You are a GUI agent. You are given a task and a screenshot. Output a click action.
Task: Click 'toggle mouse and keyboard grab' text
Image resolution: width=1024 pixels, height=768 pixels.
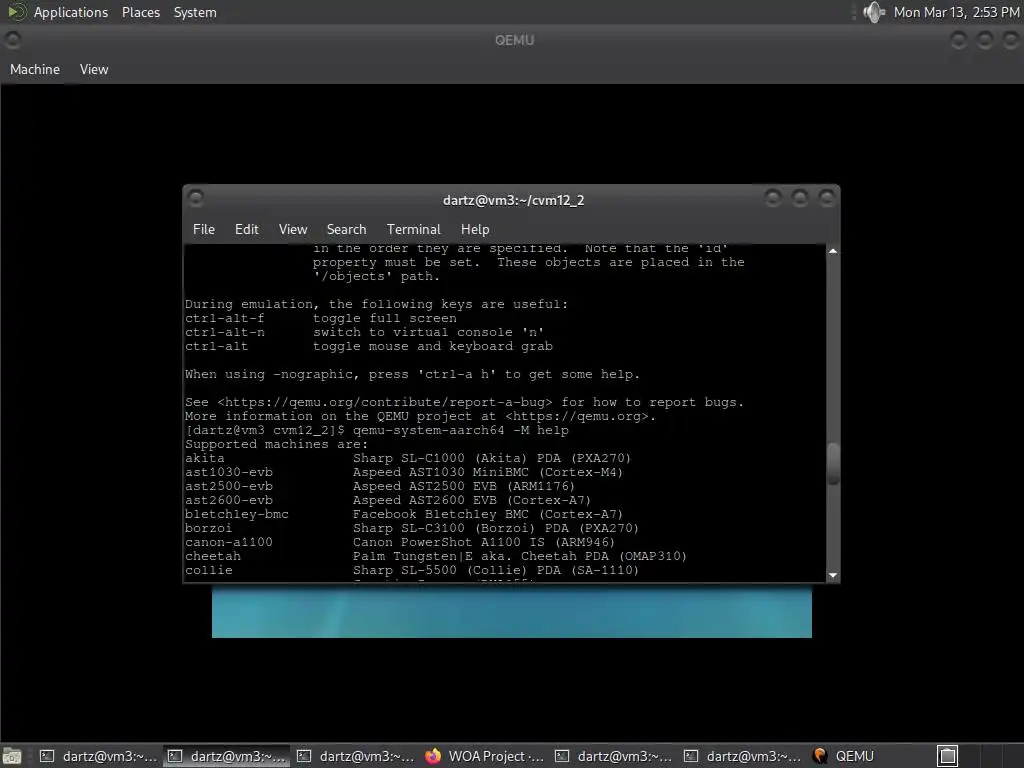[432, 347]
